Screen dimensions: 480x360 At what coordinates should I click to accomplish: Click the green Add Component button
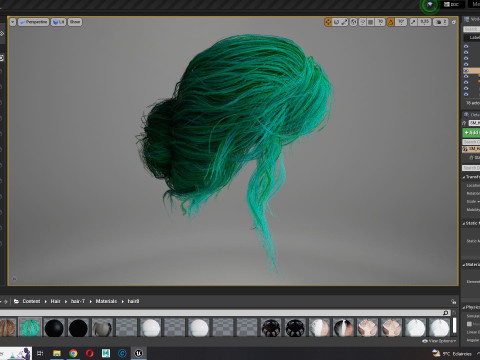pyautogui.click(x=472, y=133)
